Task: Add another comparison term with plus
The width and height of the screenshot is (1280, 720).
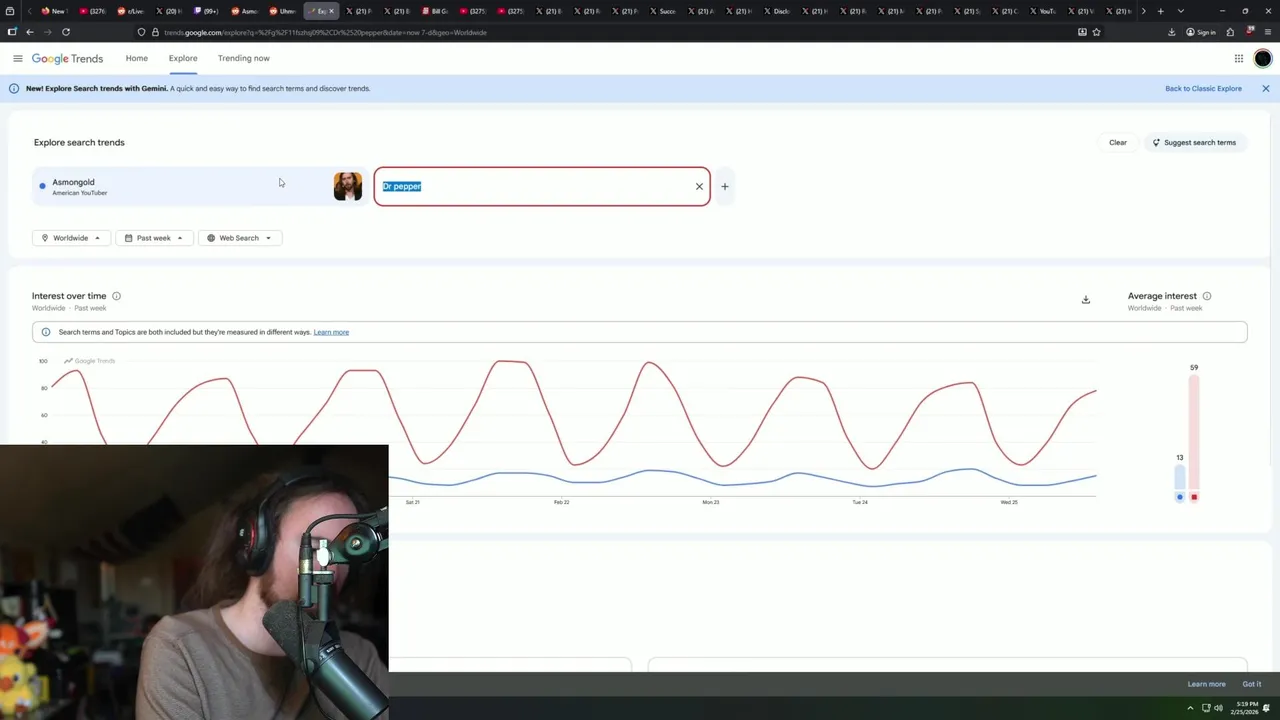Action: pyautogui.click(x=725, y=186)
